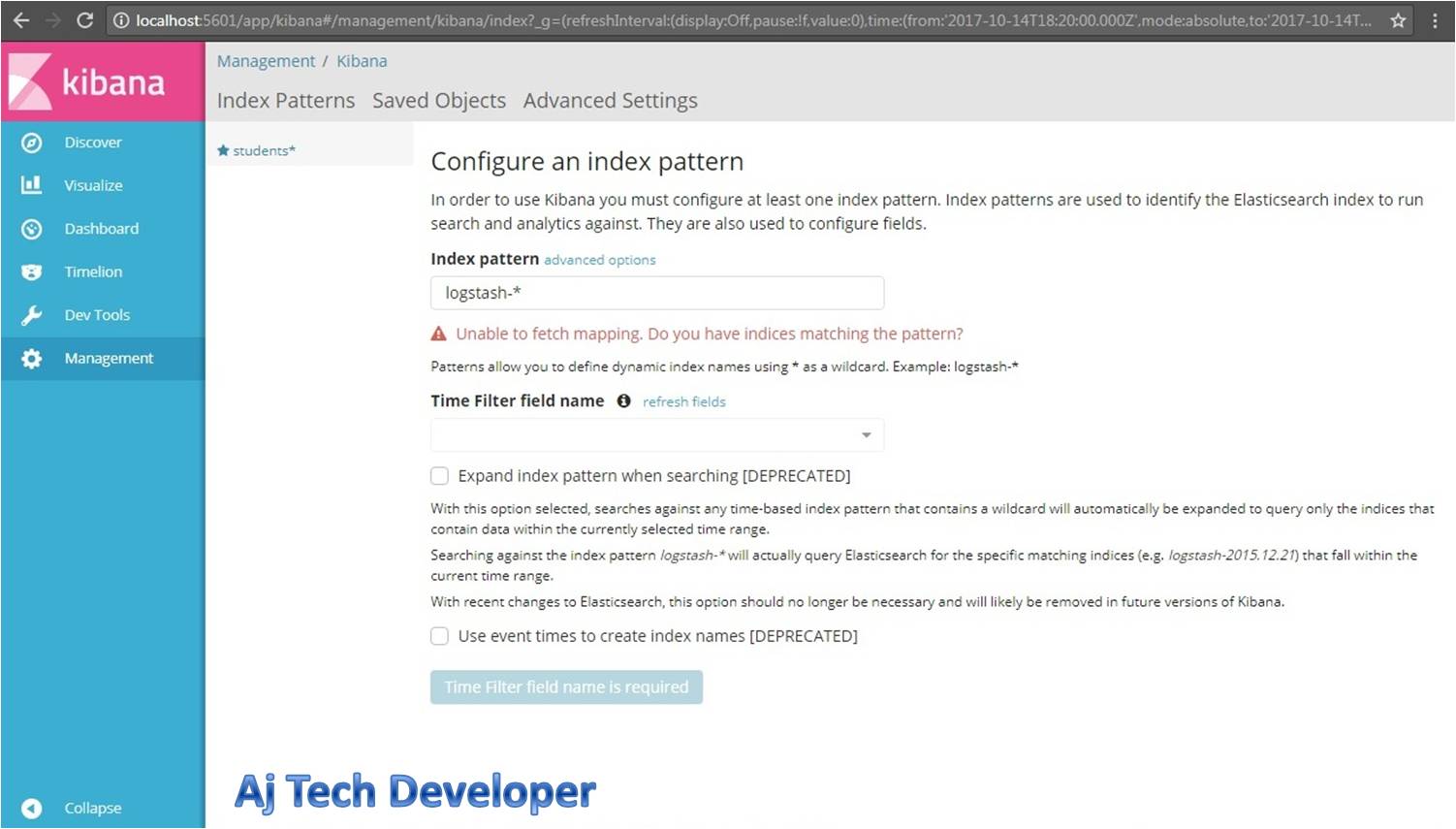Click the kibana wordmark text
The height and width of the screenshot is (829, 1456).
pyautogui.click(x=113, y=82)
